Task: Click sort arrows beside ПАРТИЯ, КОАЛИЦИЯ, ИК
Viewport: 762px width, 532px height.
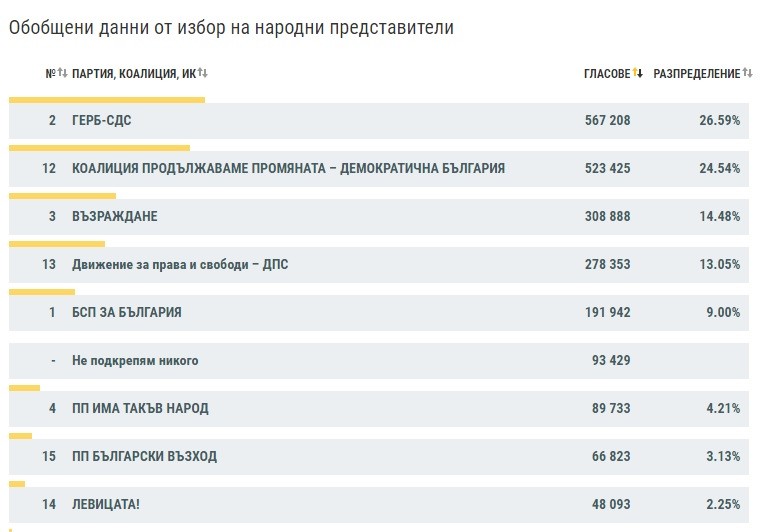Action: (202, 73)
